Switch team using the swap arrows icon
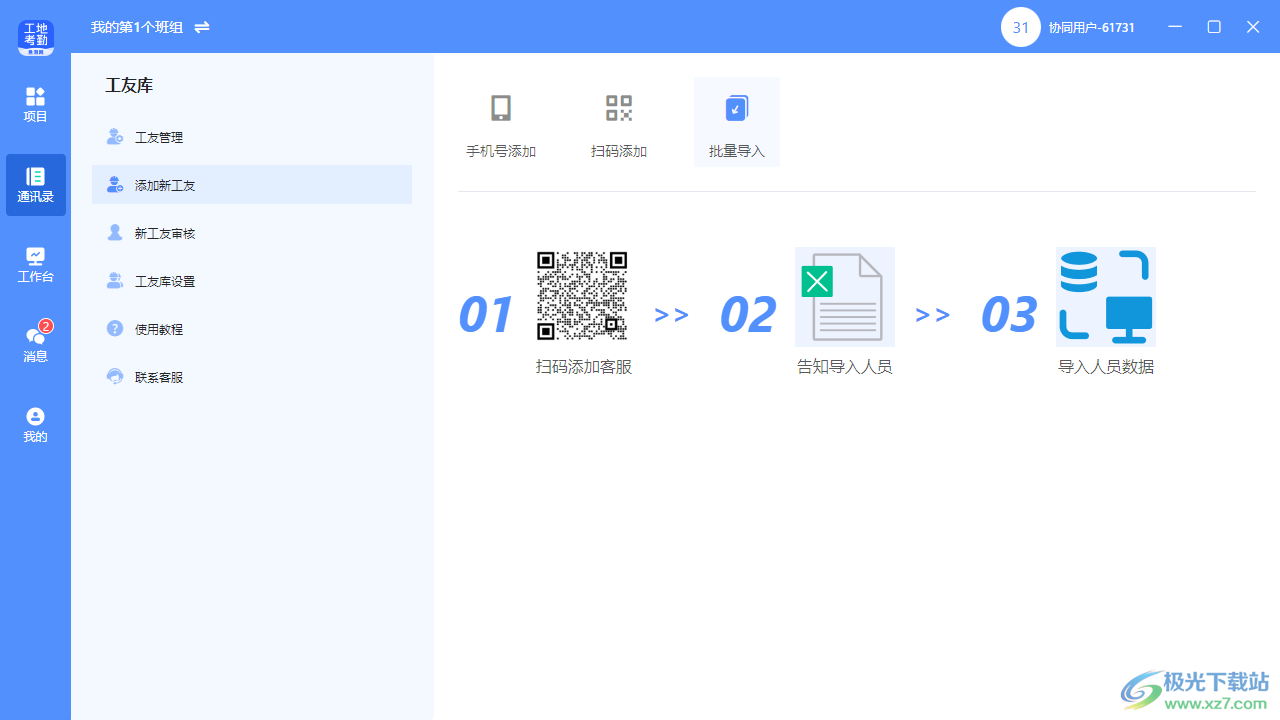 tap(202, 27)
